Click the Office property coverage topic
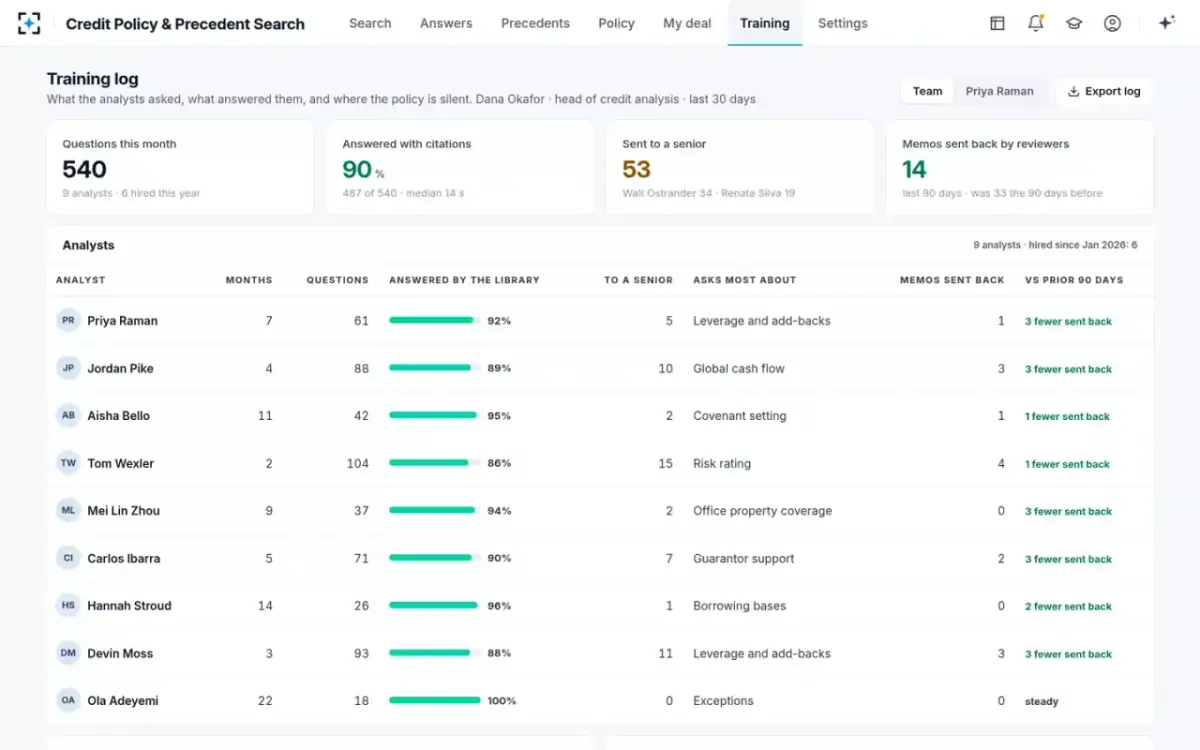This screenshot has height=750, width=1200. click(x=762, y=511)
